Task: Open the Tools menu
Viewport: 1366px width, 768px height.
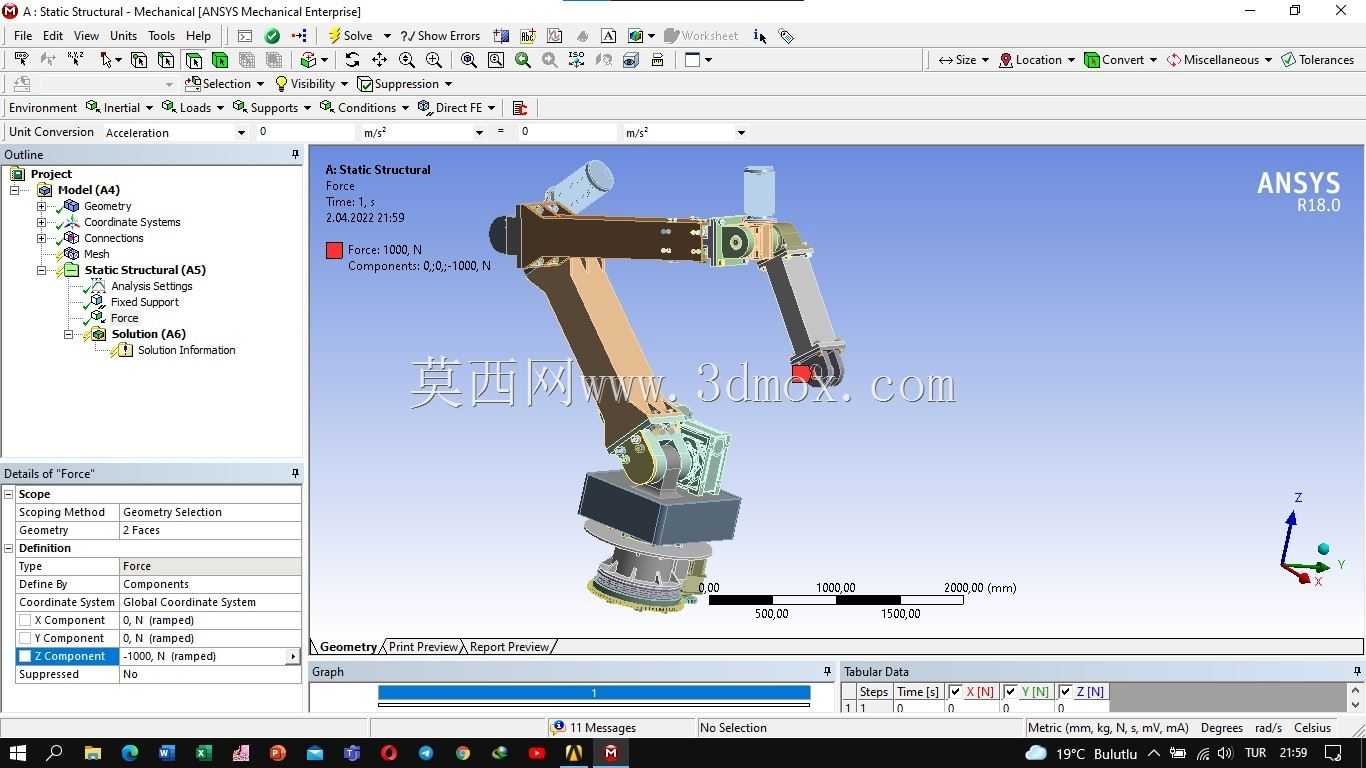Action: (161, 36)
